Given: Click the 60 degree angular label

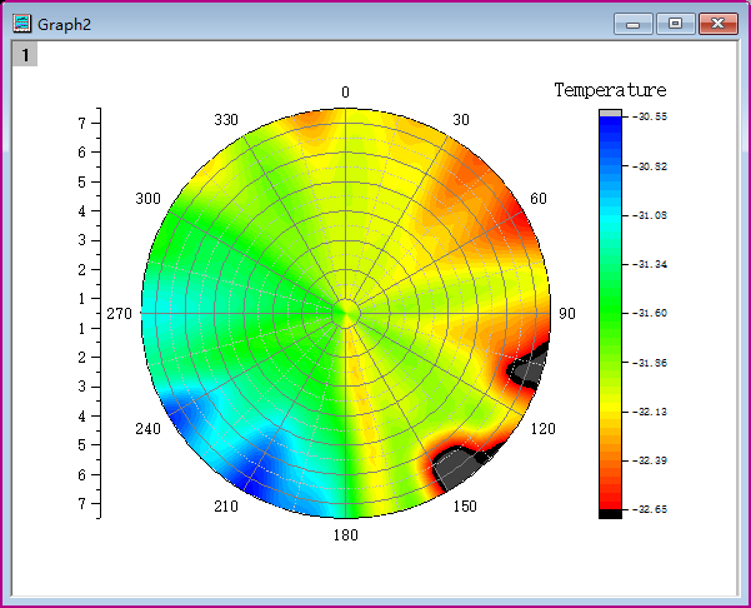Looking at the screenshot, I should [x=538, y=198].
